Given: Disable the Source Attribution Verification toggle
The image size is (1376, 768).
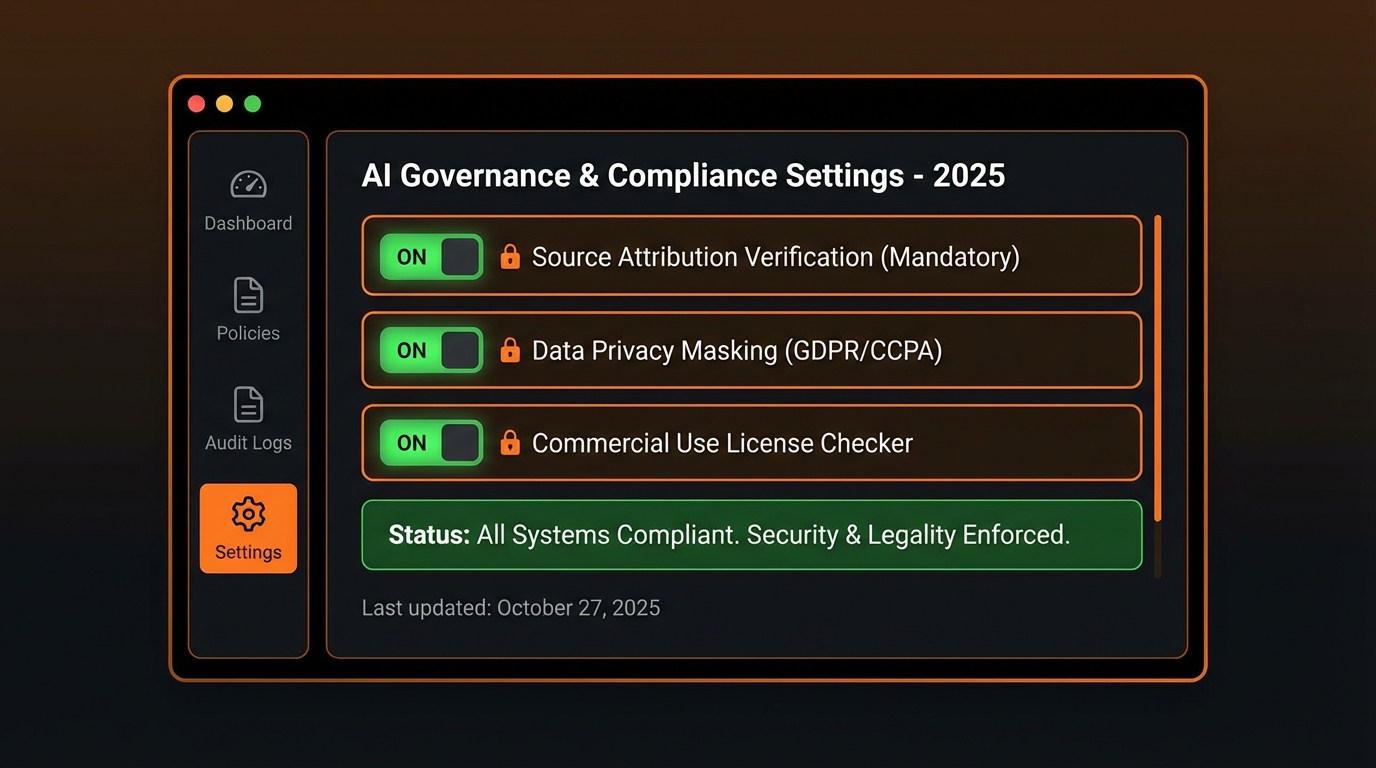Looking at the screenshot, I should tap(431, 257).
